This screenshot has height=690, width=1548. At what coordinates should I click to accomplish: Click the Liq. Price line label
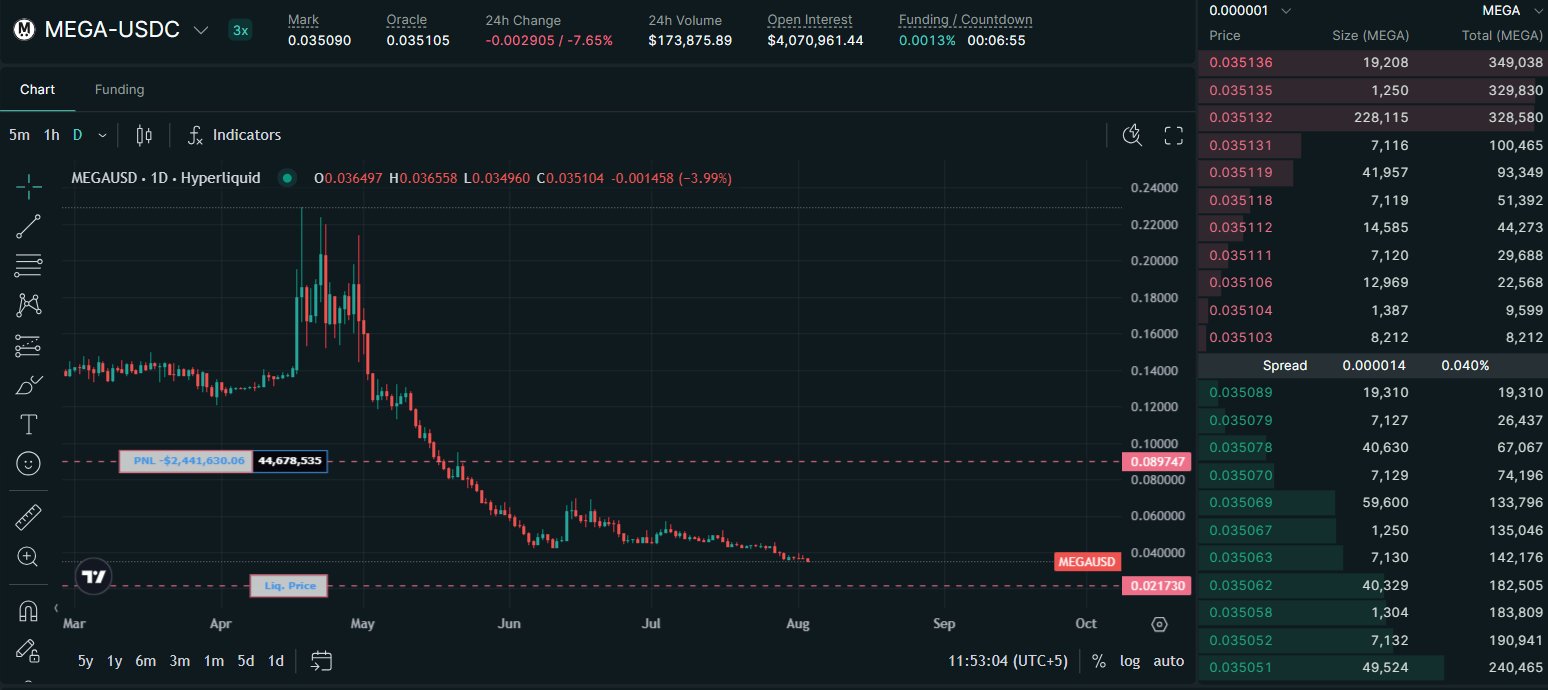[289, 586]
